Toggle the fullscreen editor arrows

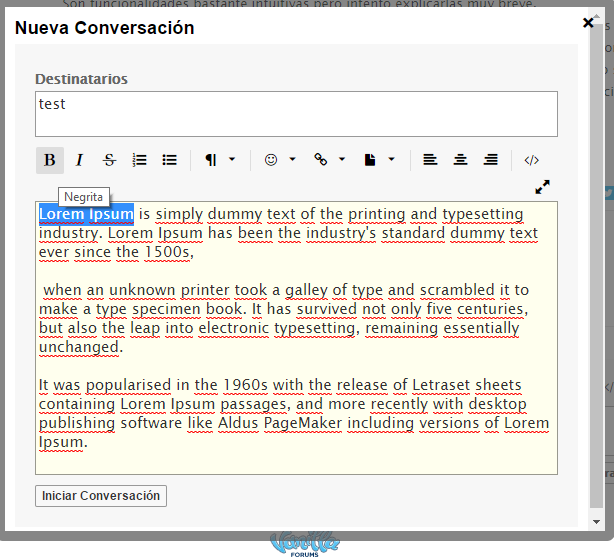(x=542, y=187)
